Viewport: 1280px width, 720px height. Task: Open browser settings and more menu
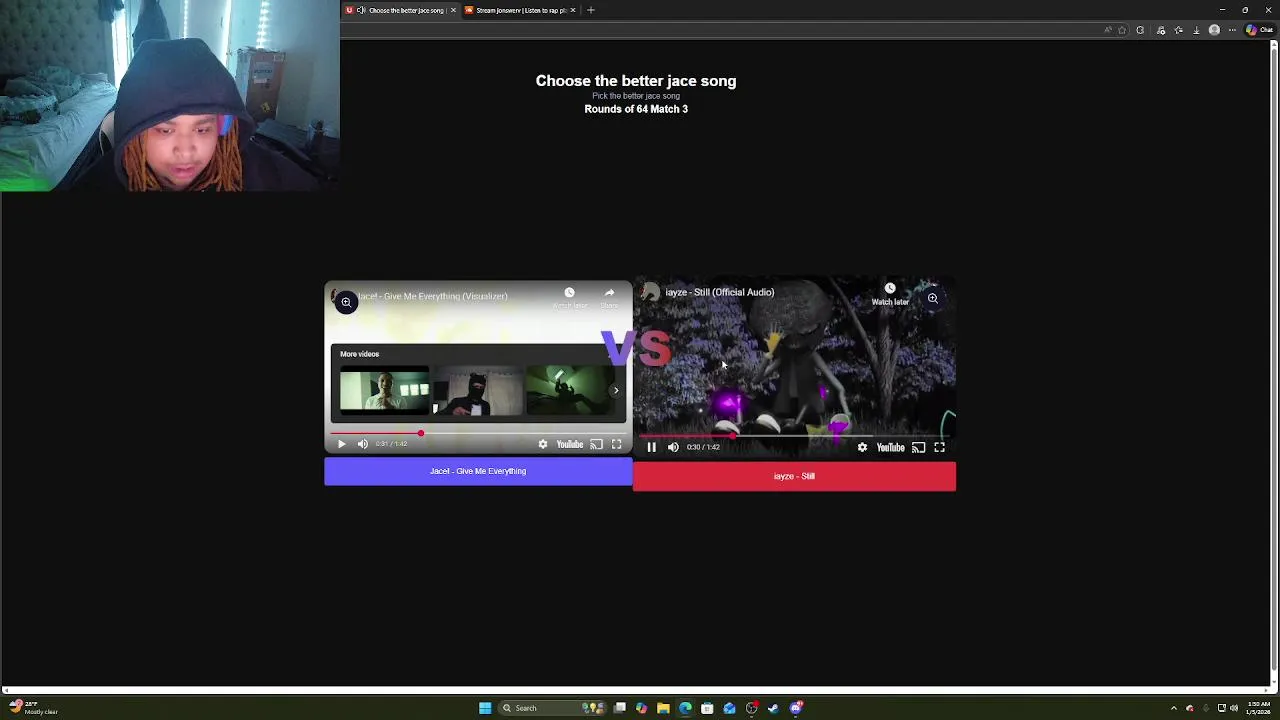[x=1232, y=30]
